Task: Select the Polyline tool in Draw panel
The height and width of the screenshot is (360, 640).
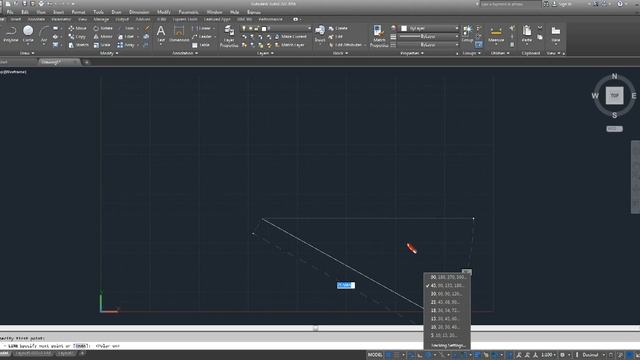Action: tap(11, 34)
